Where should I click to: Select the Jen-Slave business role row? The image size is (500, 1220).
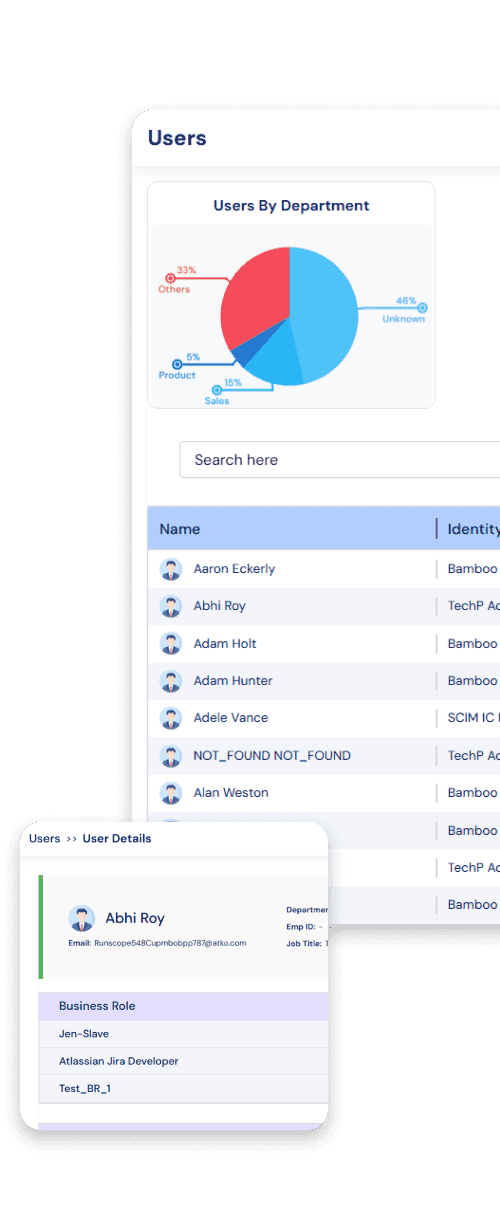(x=183, y=1034)
